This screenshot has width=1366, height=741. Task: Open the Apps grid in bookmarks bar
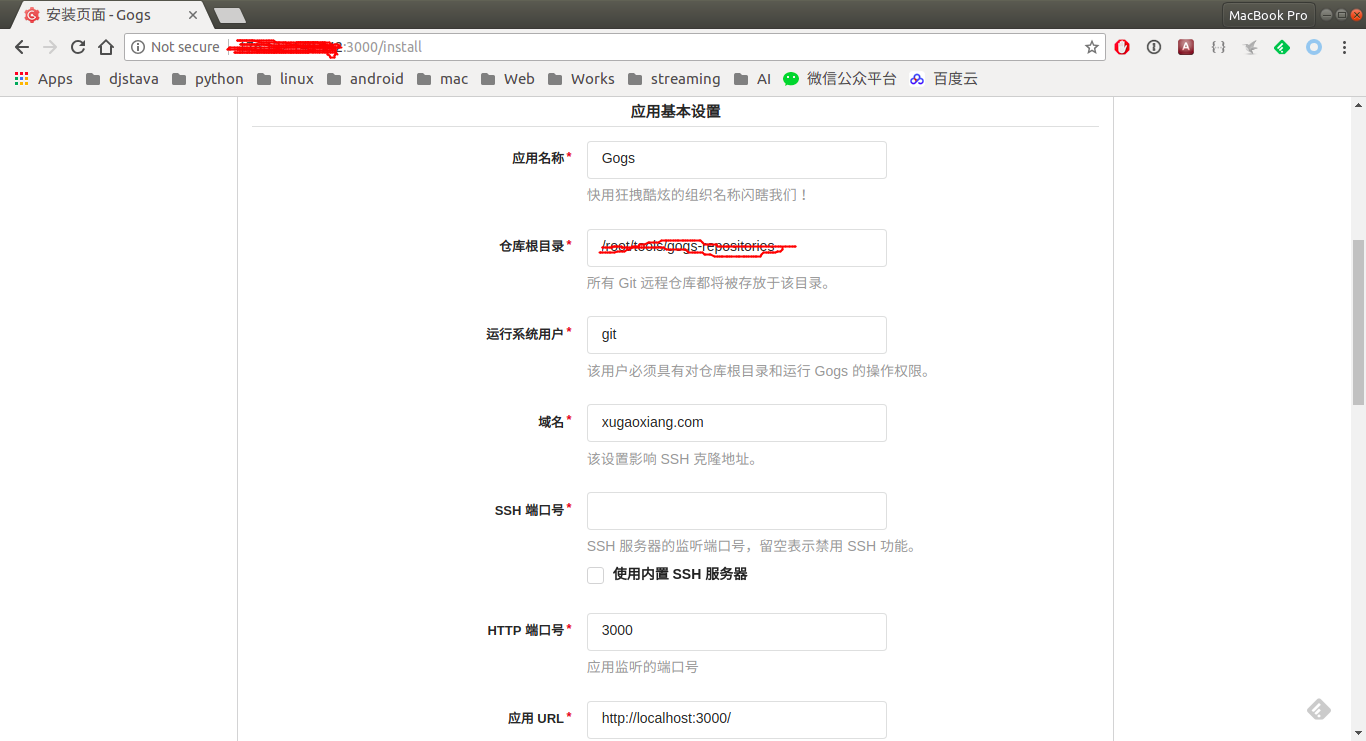pos(43,79)
